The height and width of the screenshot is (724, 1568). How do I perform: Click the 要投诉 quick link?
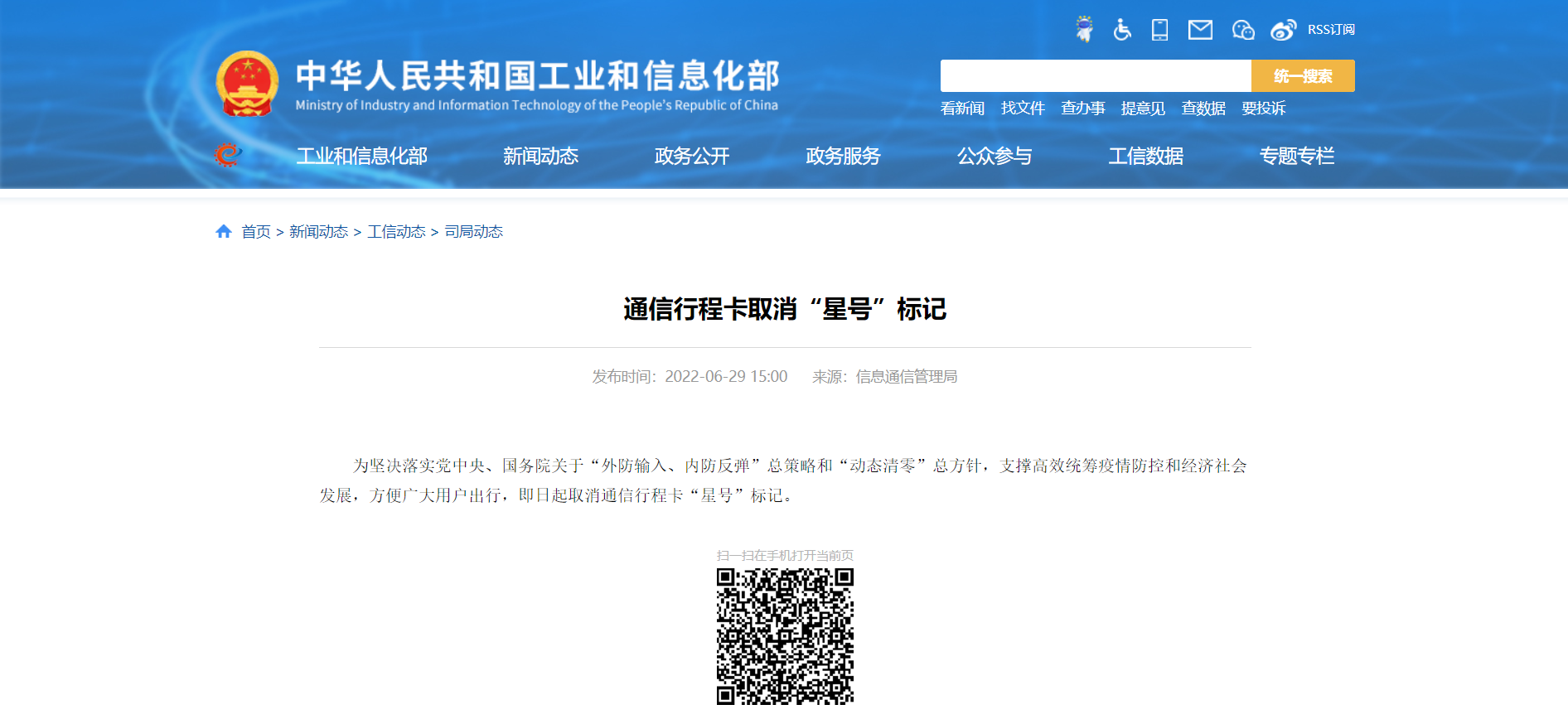click(x=1263, y=109)
